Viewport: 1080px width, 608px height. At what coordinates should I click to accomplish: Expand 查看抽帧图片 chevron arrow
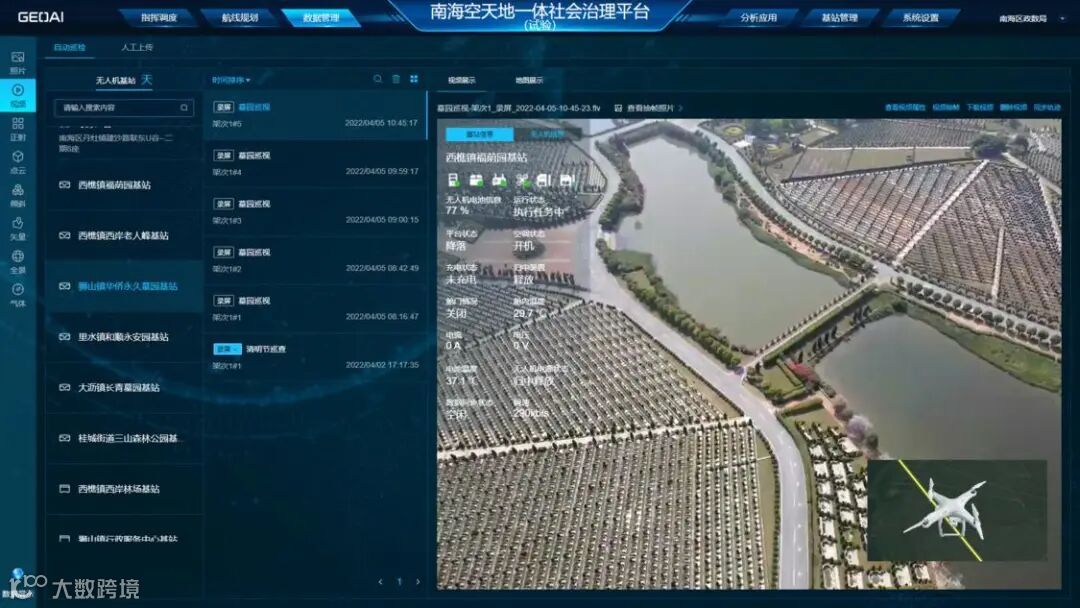click(681, 108)
